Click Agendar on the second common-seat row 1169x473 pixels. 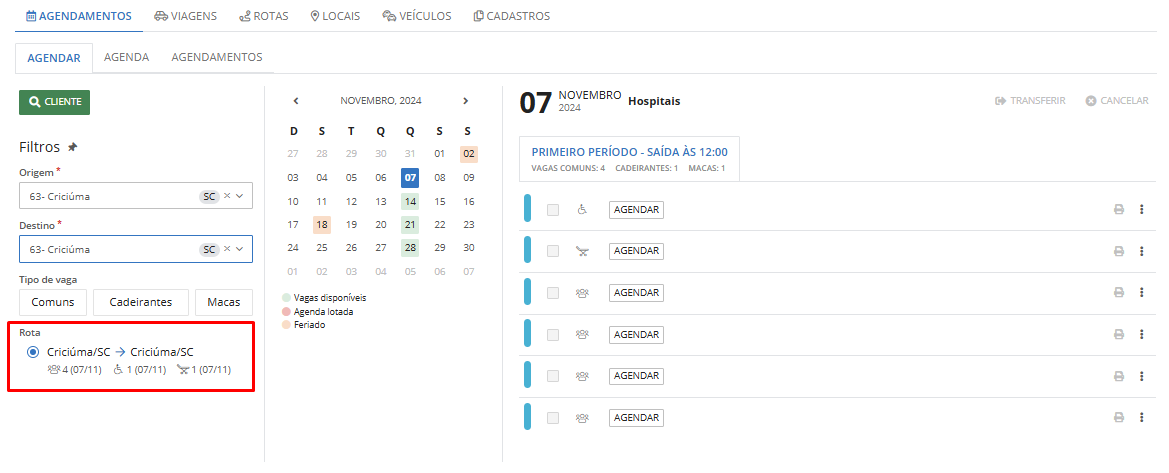pyautogui.click(x=636, y=334)
